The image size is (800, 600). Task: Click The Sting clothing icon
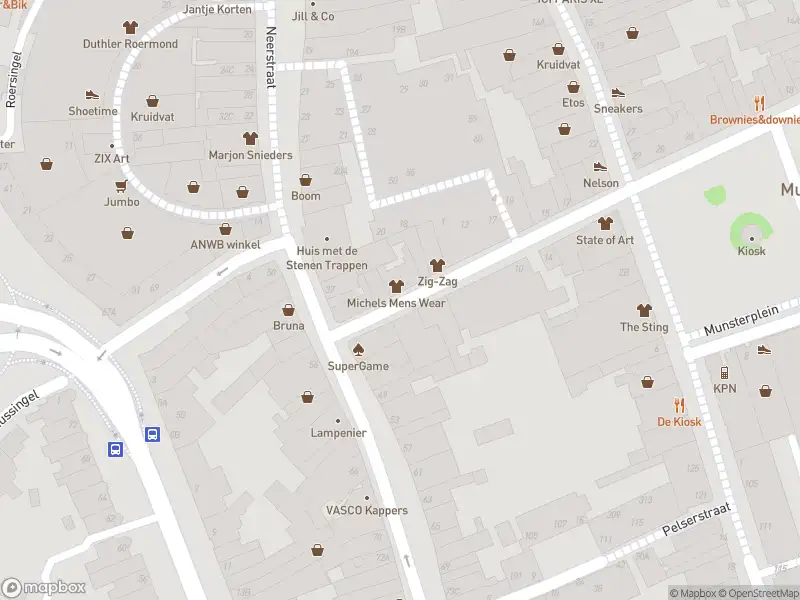point(644,310)
